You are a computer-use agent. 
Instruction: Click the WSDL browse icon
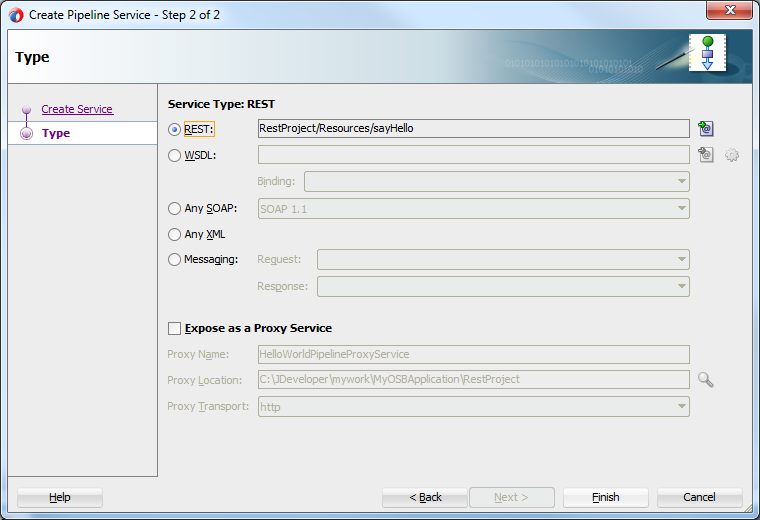pyautogui.click(x=706, y=155)
